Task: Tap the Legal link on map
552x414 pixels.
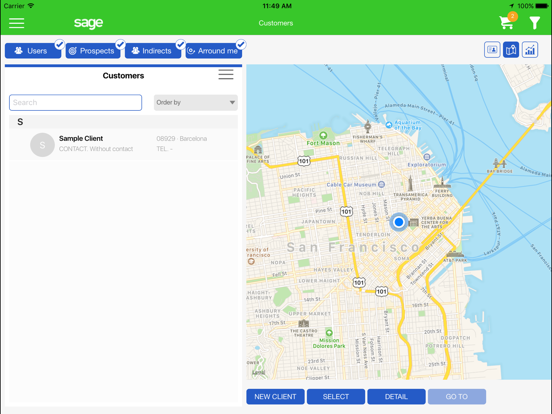Action: (x=259, y=372)
